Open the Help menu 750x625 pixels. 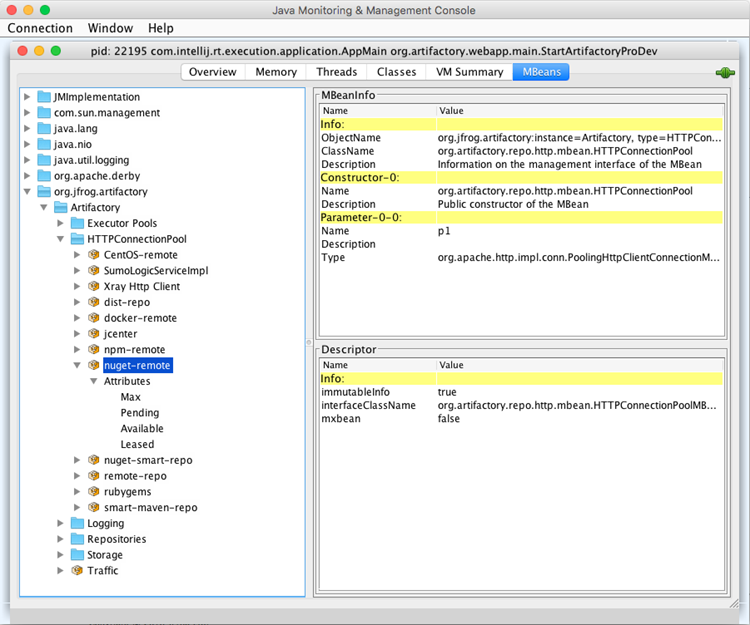pyautogui.click(x=160, y=28)
